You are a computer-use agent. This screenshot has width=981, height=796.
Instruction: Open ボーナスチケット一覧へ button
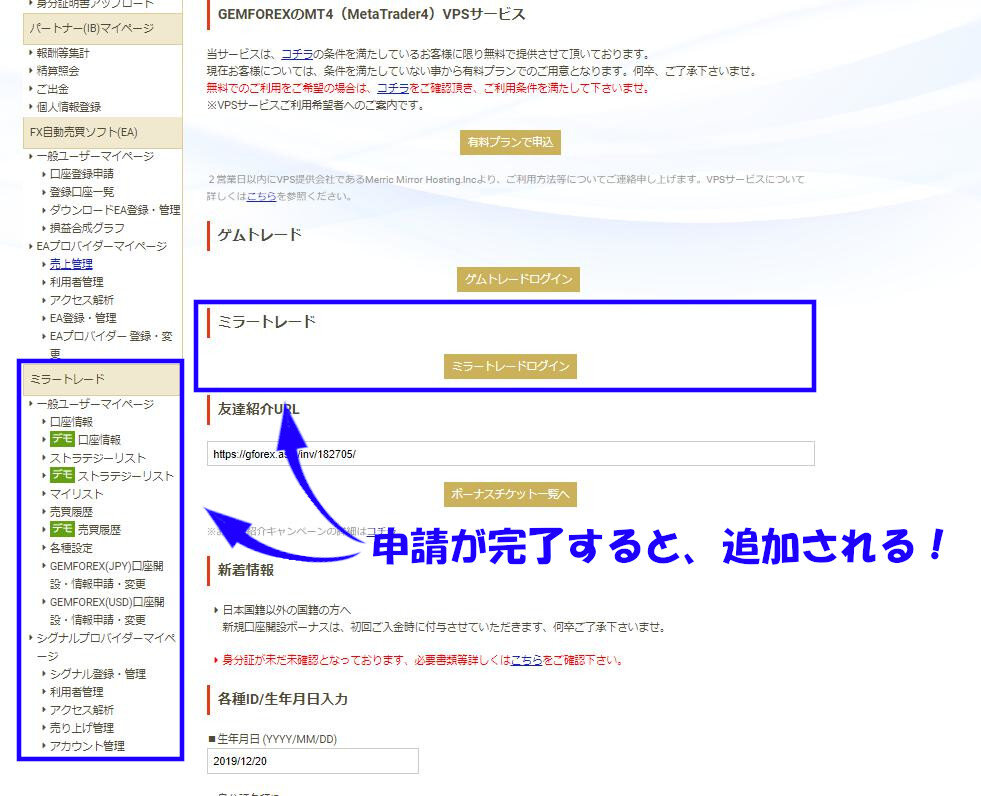510,494
